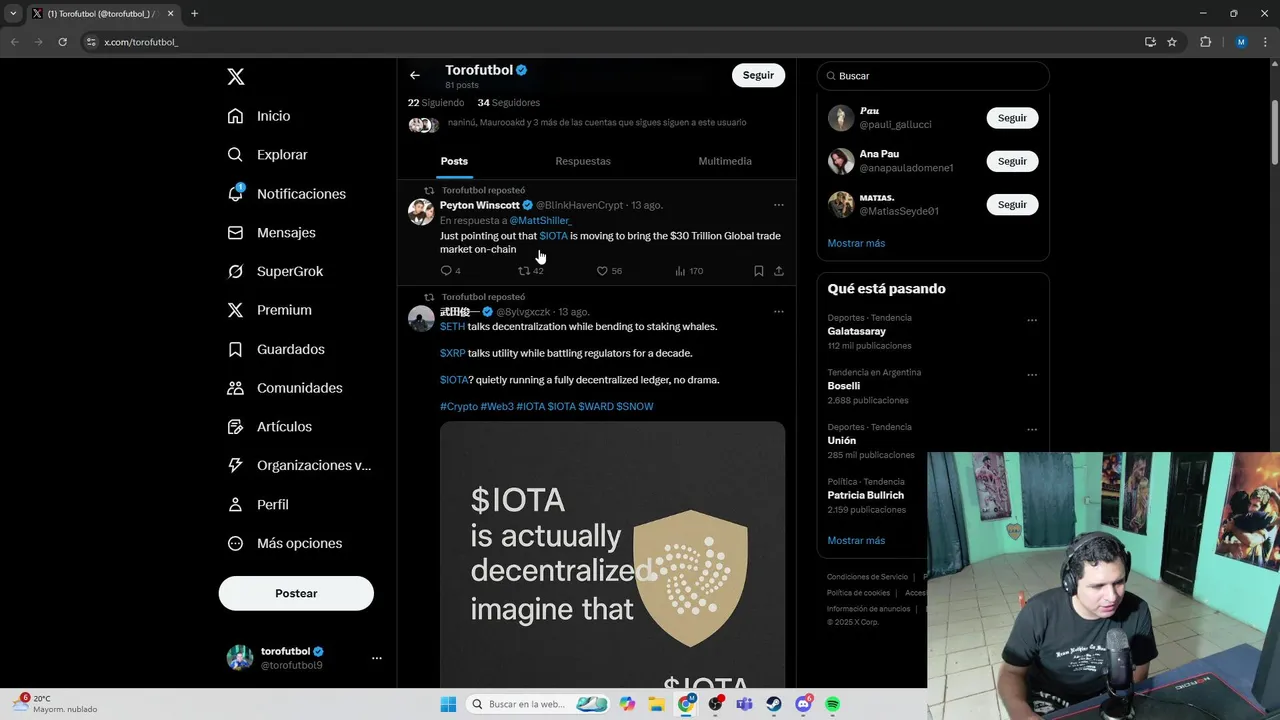Follow Ana Pau @anapauladomene1

[x=1012, y=161]
